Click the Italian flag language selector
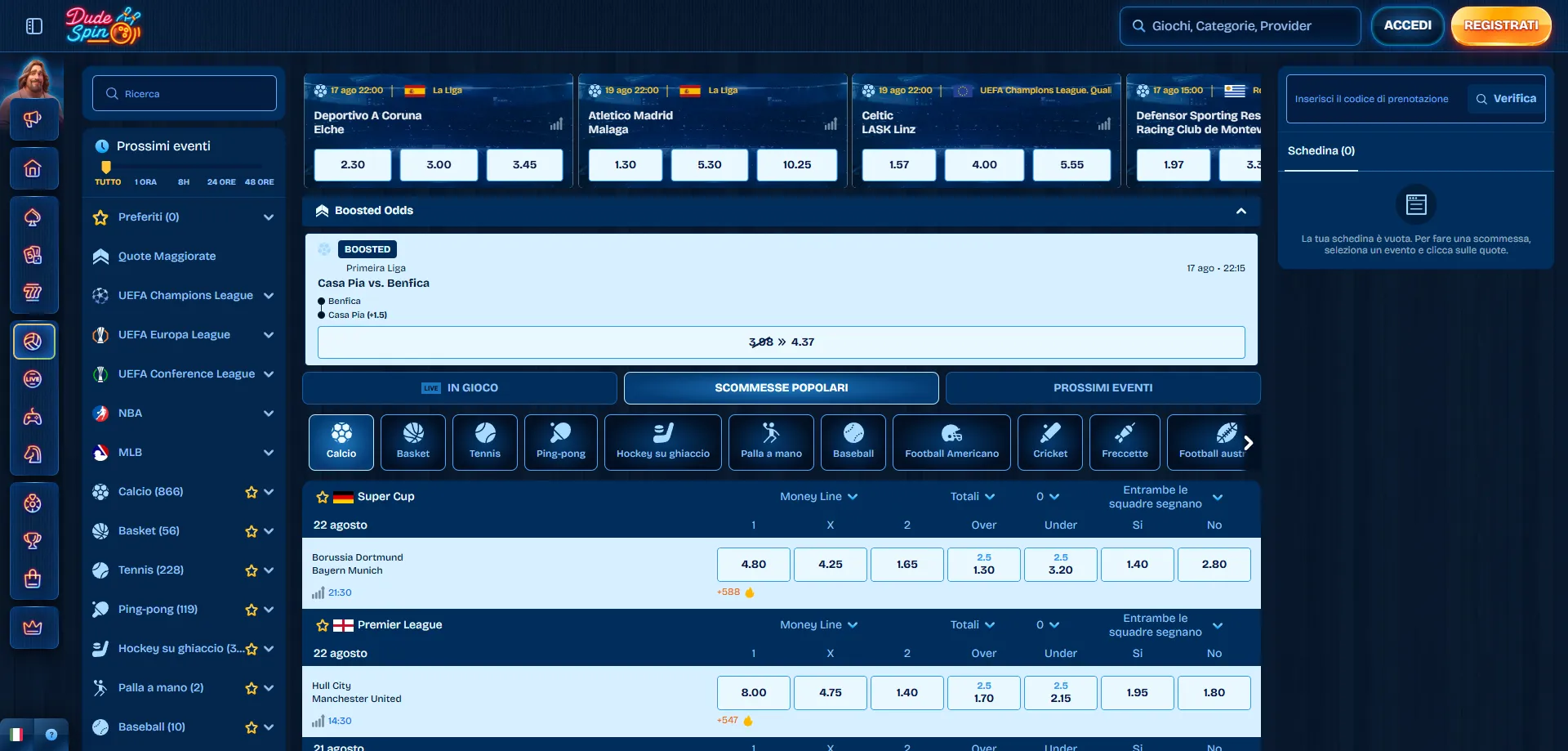The image size is (1568, 751). click(x=16, y=734)
